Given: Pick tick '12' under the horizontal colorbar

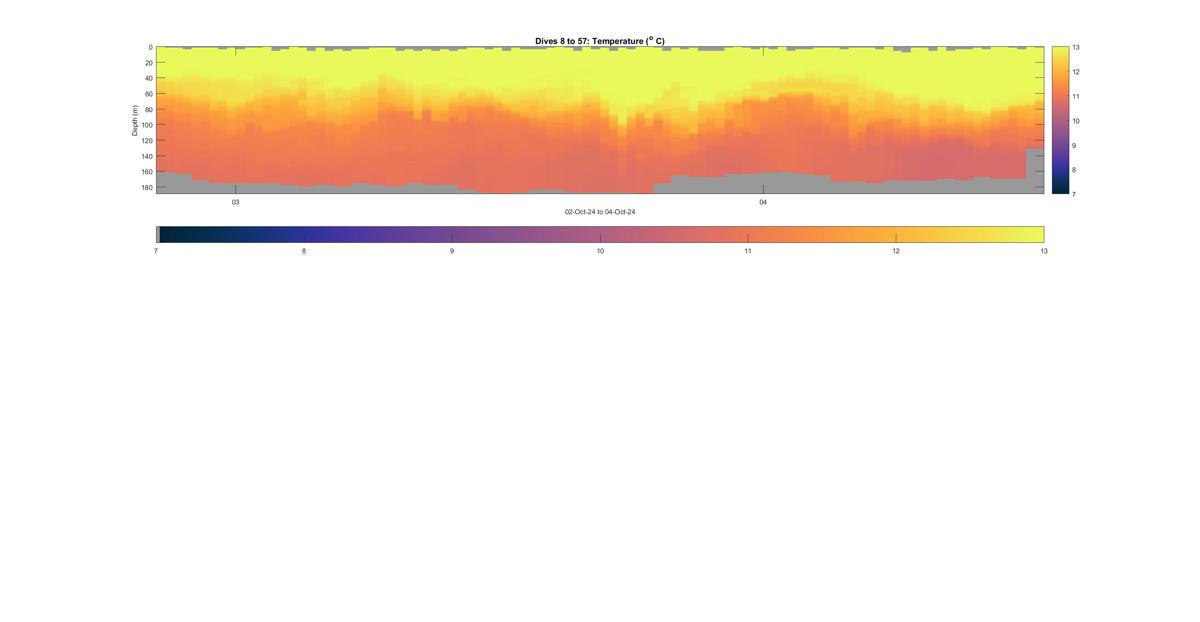Looking at the screenshot, I should click(896, 251).
